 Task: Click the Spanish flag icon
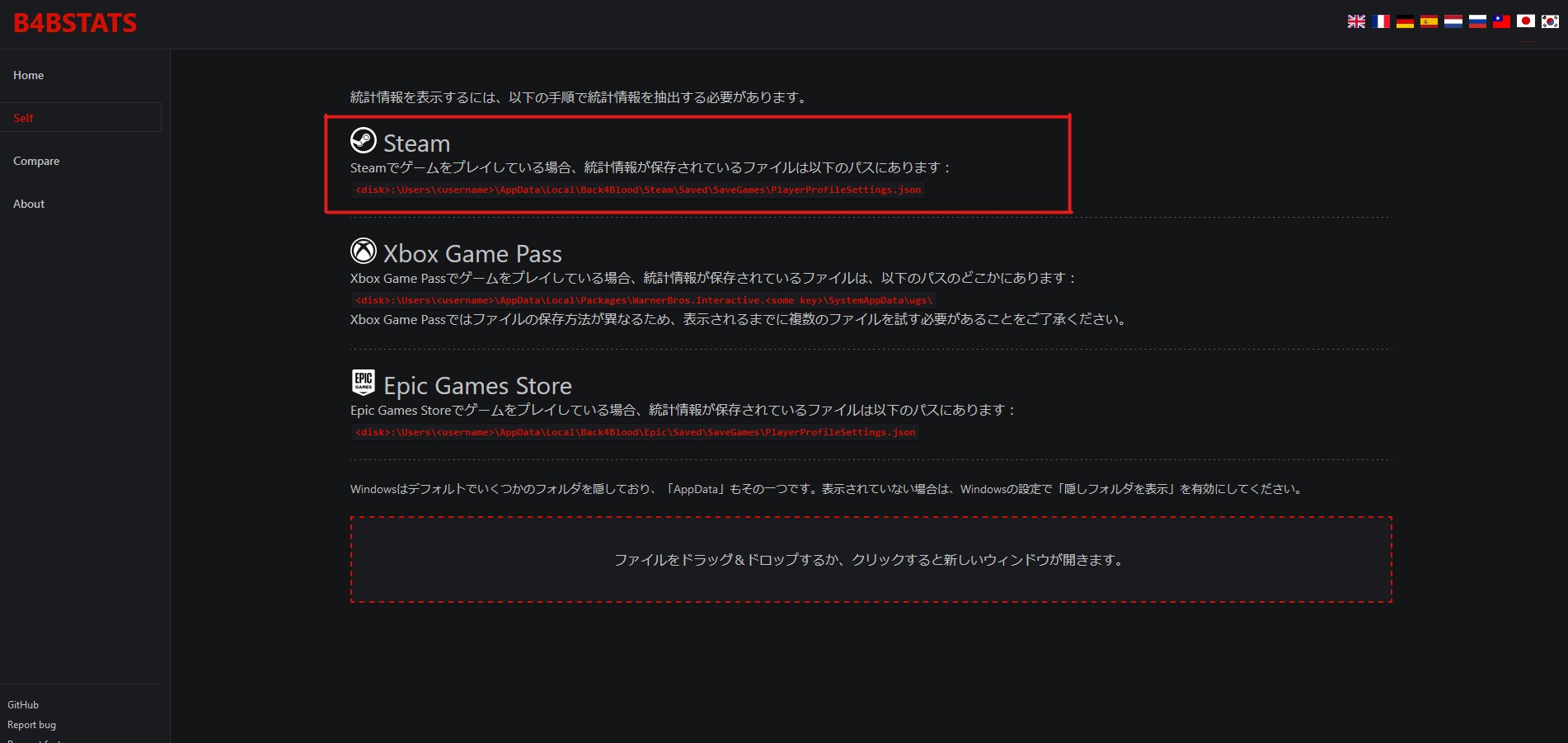pos(1429,21)
